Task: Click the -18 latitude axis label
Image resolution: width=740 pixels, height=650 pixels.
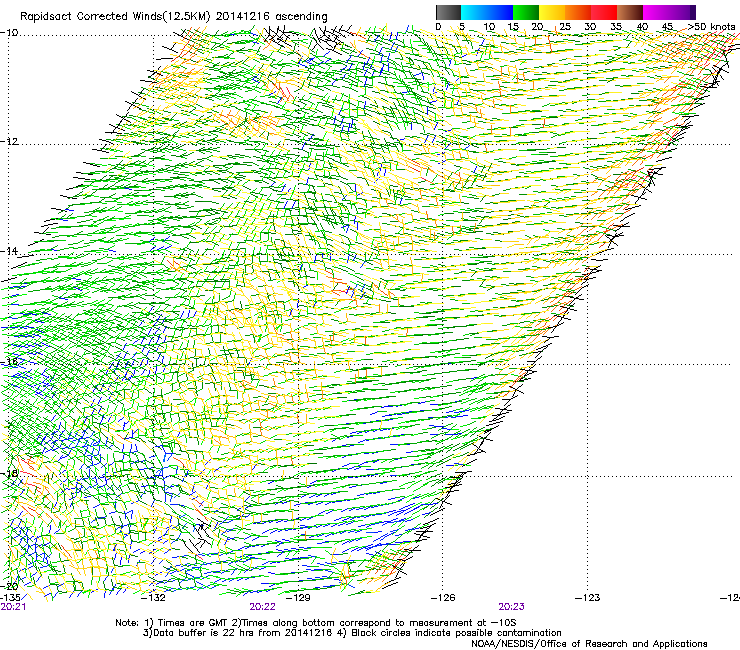Action: pyautogui.click(x=9, y=473)
